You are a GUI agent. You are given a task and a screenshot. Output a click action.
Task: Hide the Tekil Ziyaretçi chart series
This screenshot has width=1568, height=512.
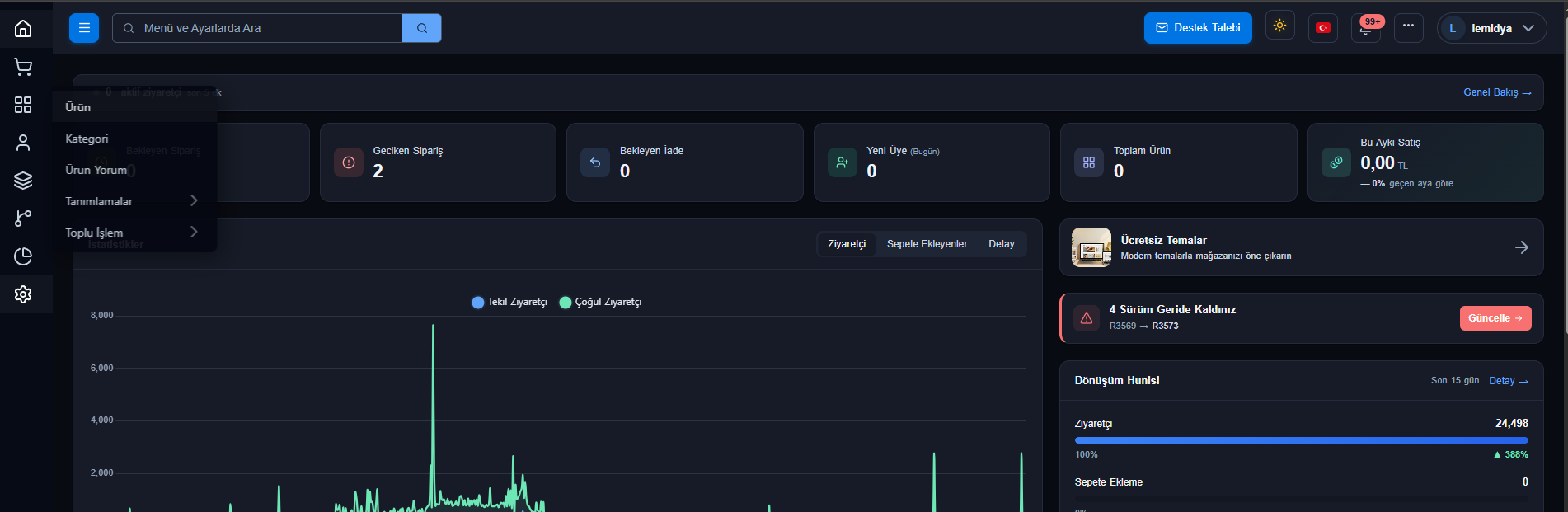[509, 302]
